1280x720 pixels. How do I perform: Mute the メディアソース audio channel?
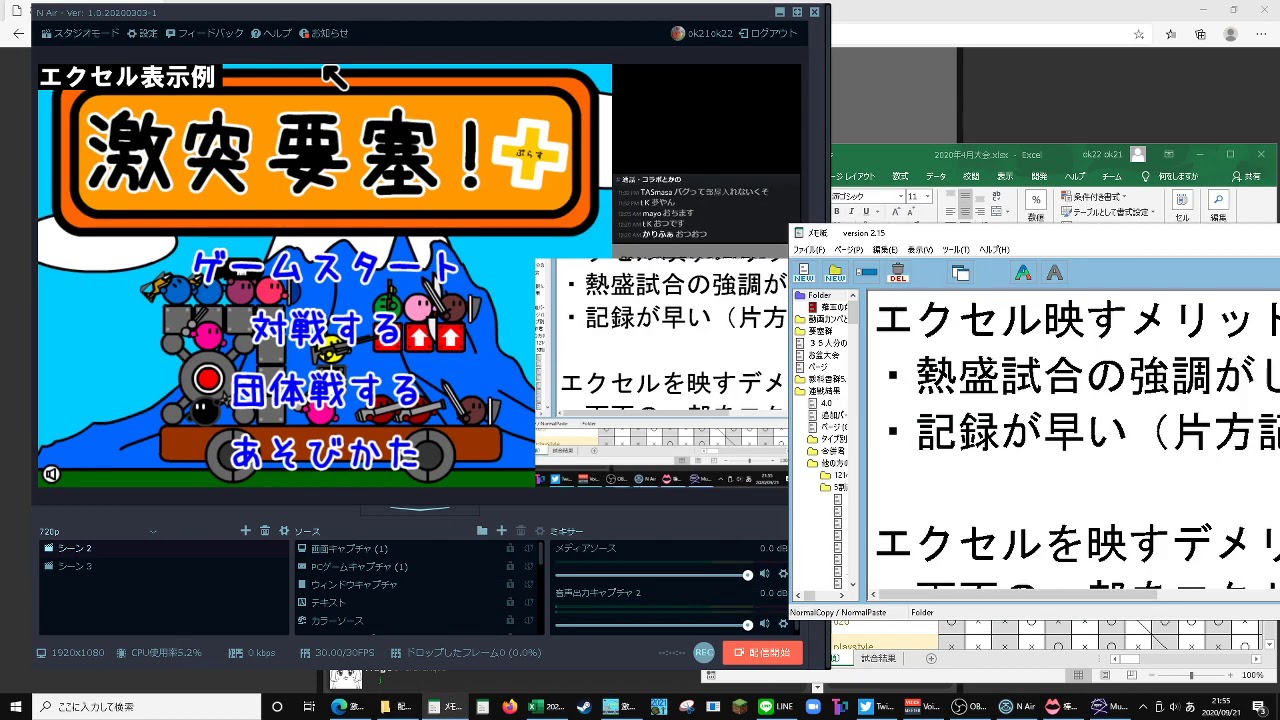click(765, 574)
